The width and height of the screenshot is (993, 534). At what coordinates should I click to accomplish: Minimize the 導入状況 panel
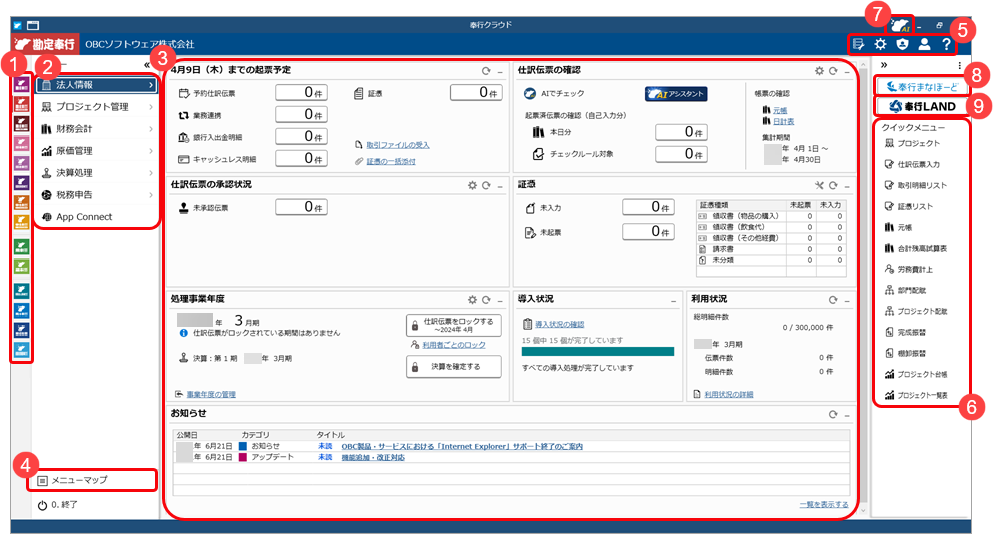click(673, 301)
